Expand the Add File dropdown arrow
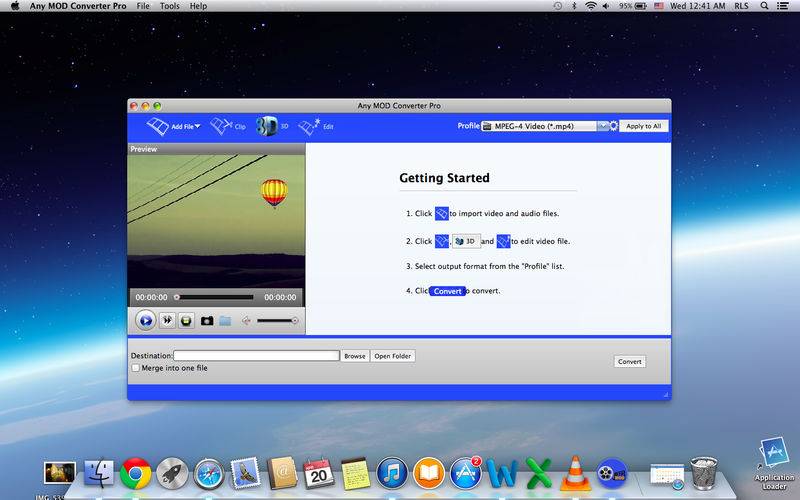 [x=197, y=126]
